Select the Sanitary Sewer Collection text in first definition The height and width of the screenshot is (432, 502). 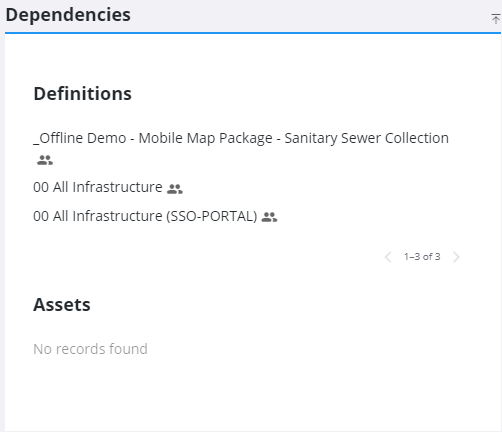pyautogui.click(x=367, y=138)
